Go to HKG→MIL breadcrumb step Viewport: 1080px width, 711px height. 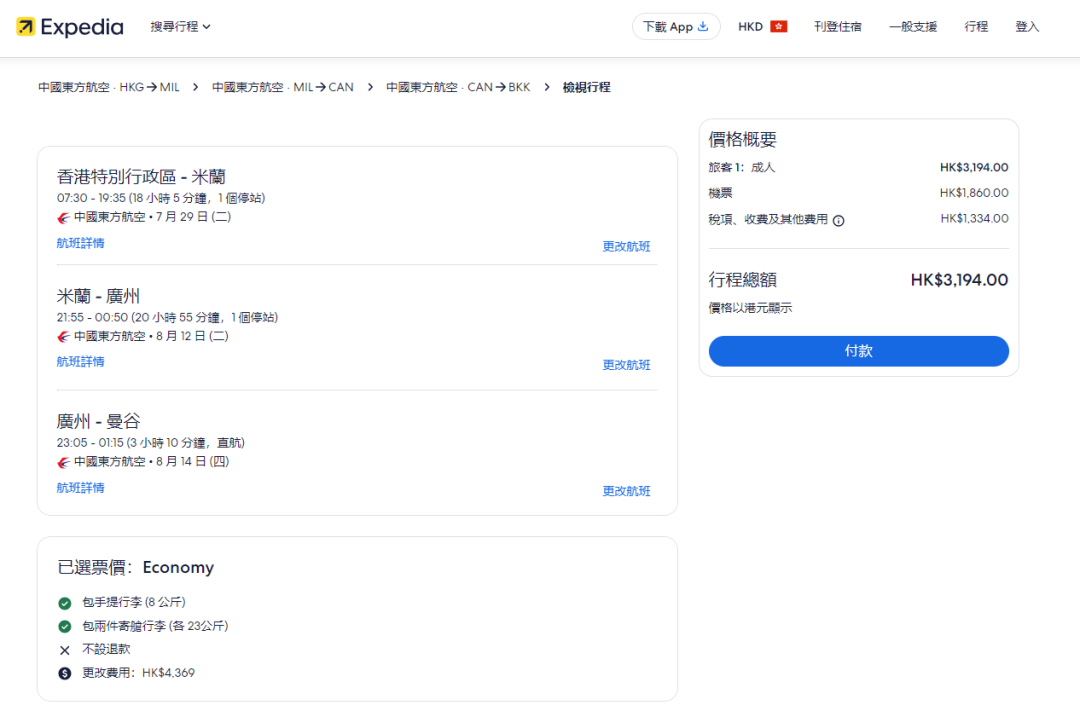pos(109,87)
